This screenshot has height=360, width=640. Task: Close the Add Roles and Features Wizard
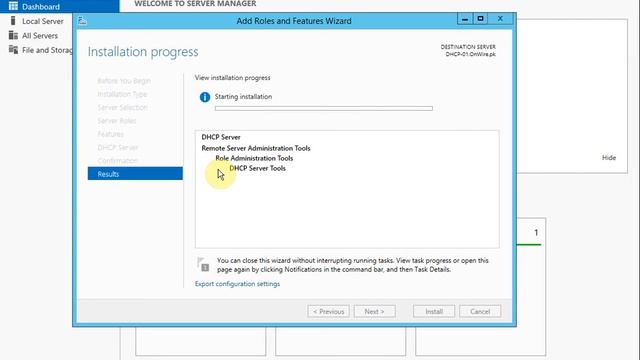500,19
